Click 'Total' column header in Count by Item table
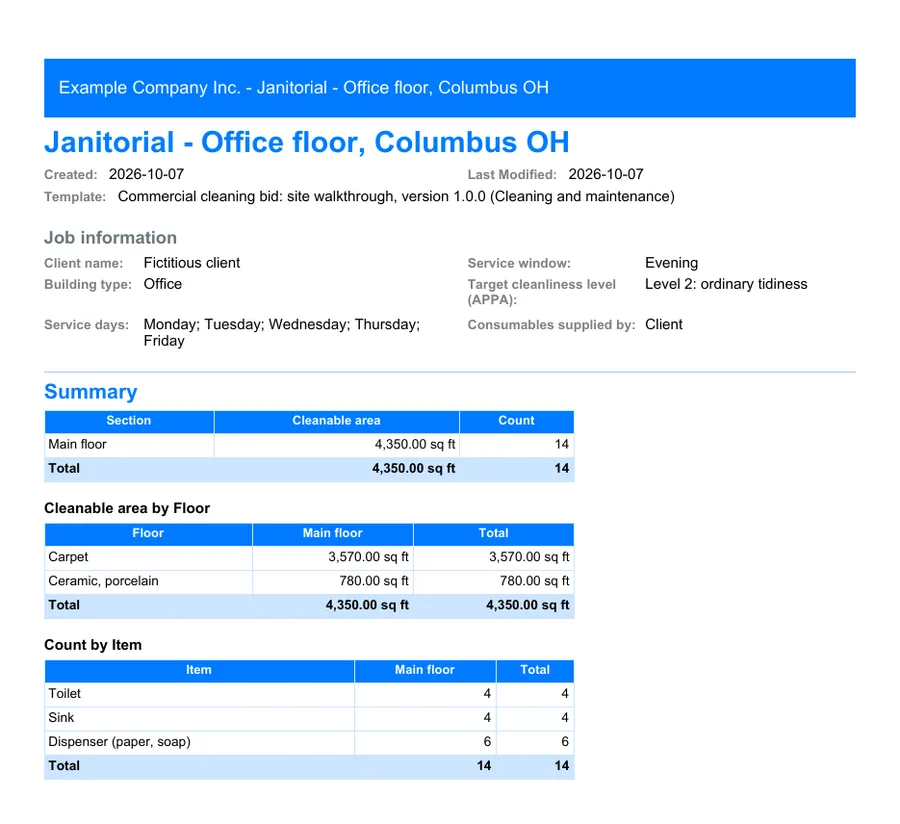Screen dimensions: 900x824 click(535, 670)
